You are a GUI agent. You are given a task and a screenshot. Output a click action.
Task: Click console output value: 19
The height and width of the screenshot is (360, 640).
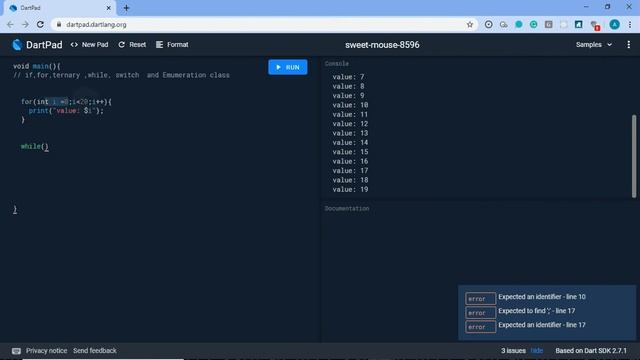[350, 189]
